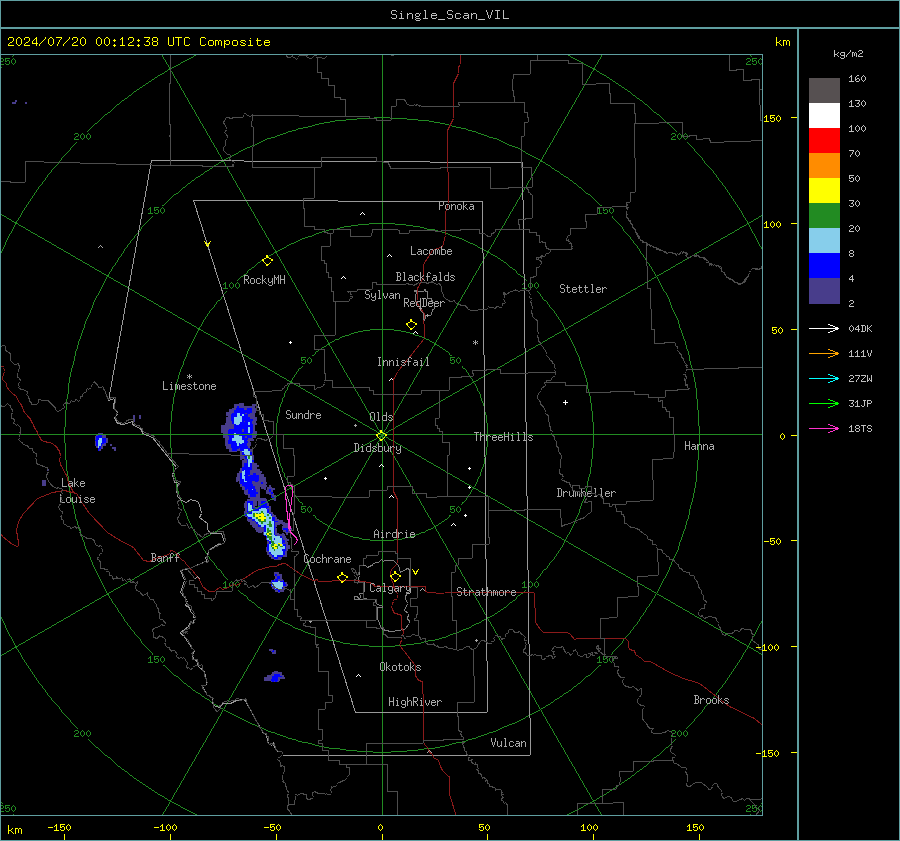Click the blue 4-8 legend swatch
The width and height of the screenshot is (900, 841).
click(x=824, y=266)
